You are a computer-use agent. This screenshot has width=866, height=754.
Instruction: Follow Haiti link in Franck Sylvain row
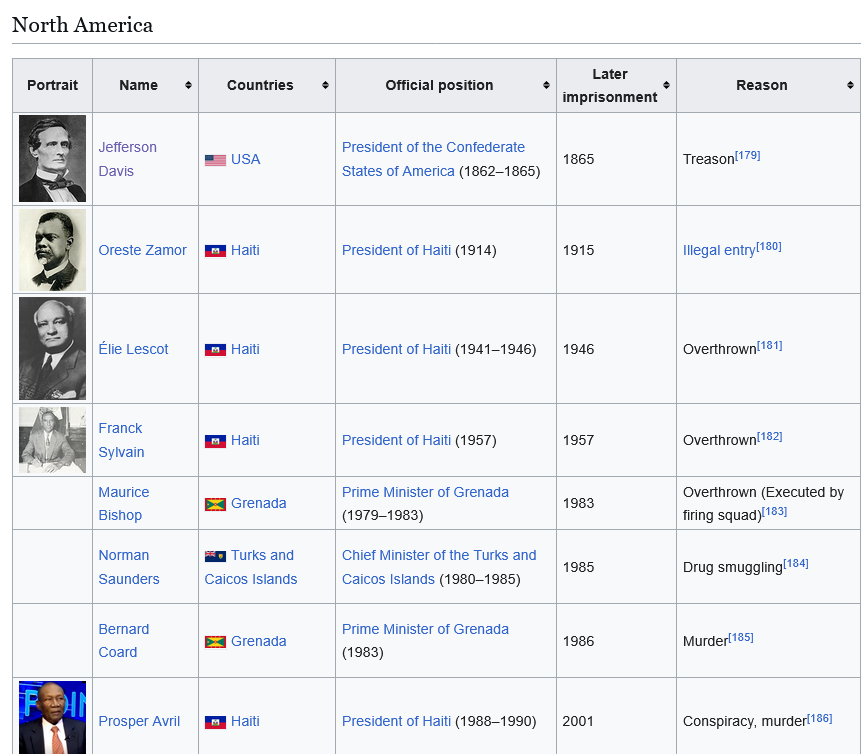[245, 440]
